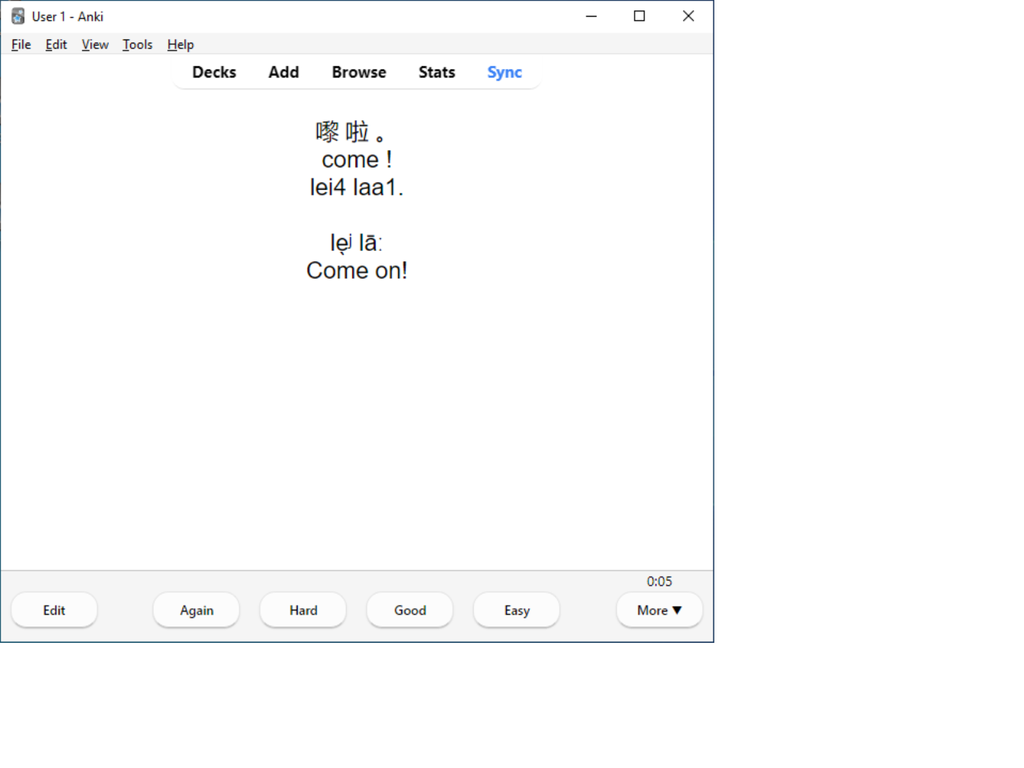
Task: Open the File menu
Action: [21, 44]
